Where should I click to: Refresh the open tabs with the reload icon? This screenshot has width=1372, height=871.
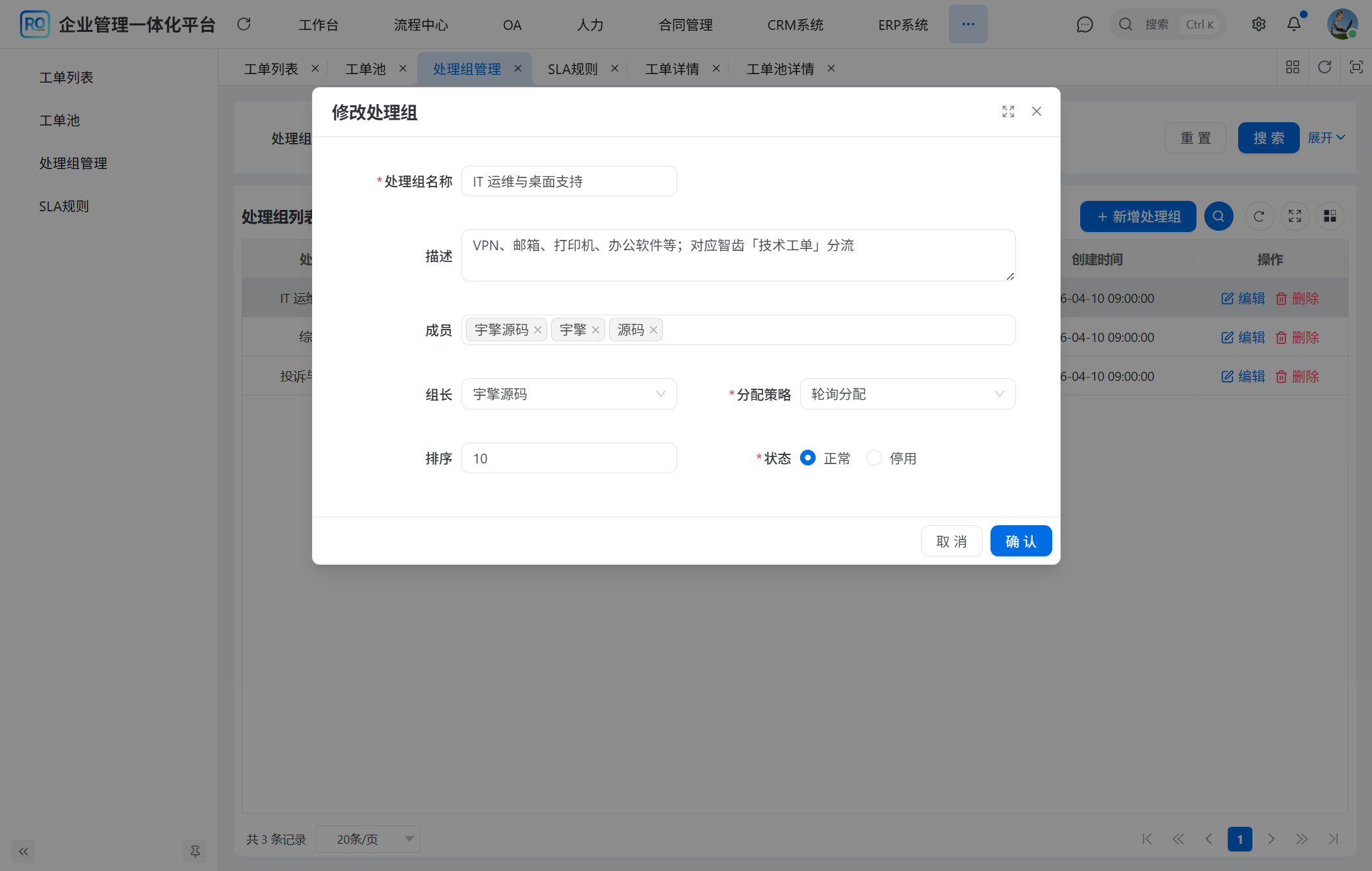pos(1325,67)
